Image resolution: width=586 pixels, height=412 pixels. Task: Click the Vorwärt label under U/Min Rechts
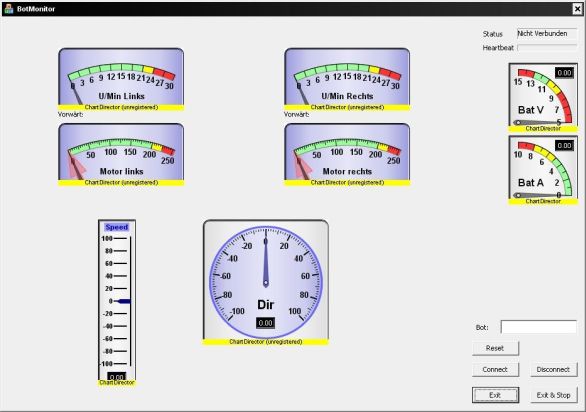297,114
